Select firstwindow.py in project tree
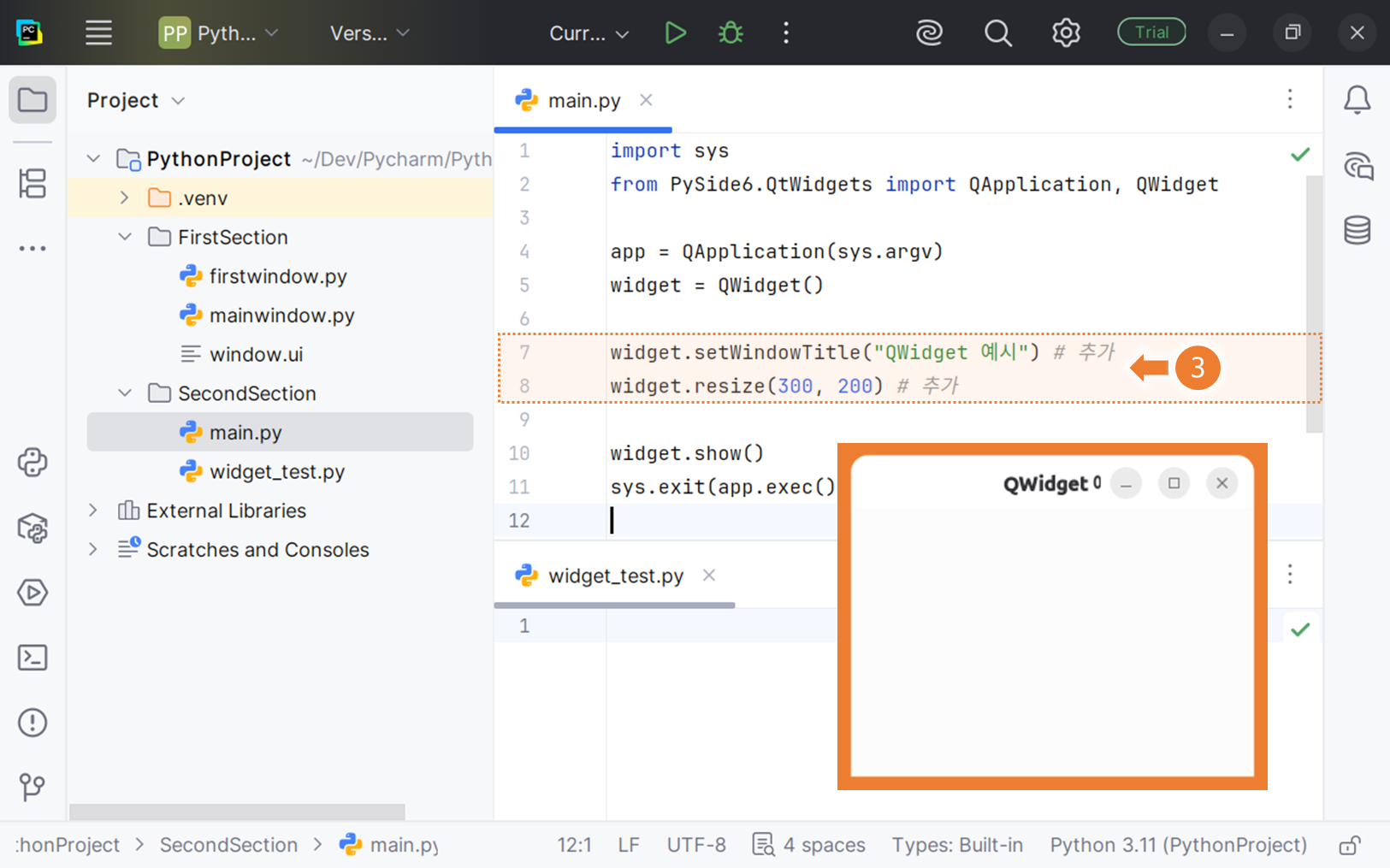Screen dimensions: 1390x868 pos(263,276)
